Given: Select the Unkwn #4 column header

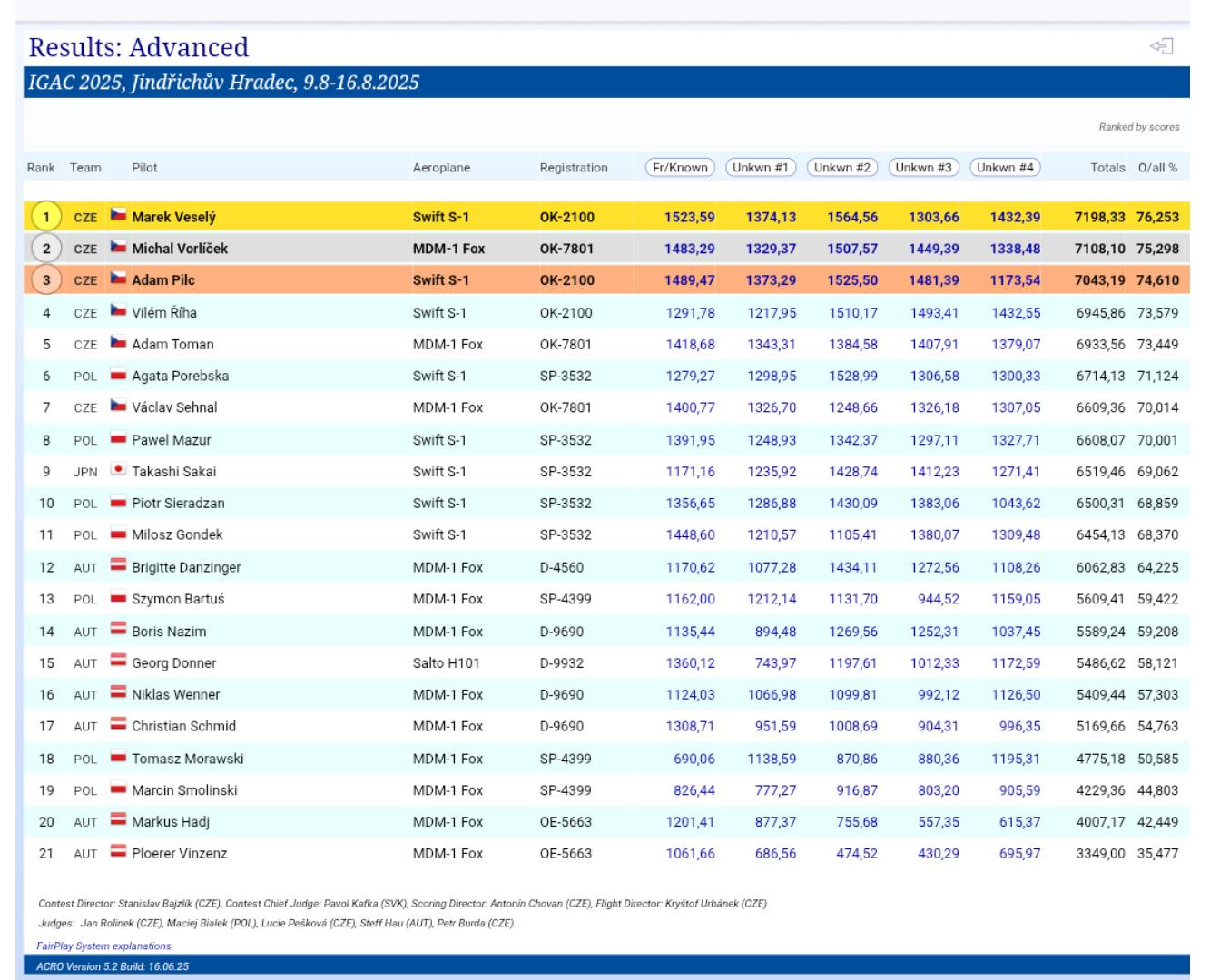Looking at the screenshot, I should 1005,168.
